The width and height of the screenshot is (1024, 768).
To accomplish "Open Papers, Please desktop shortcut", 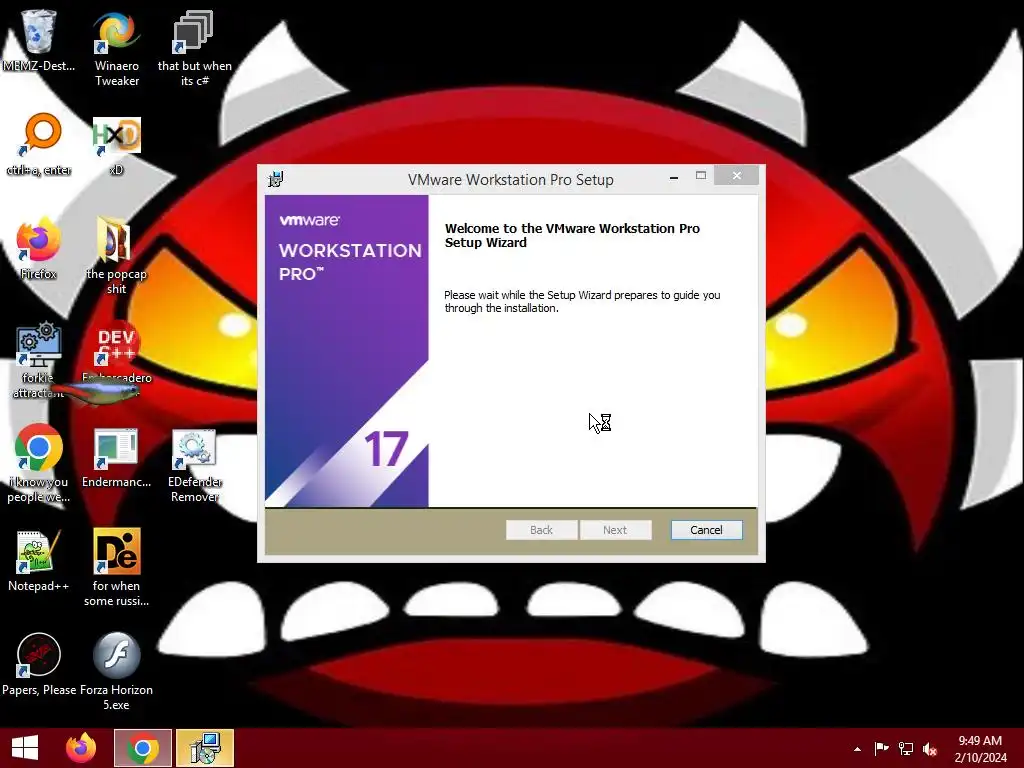I will click(x=39, y=655).
